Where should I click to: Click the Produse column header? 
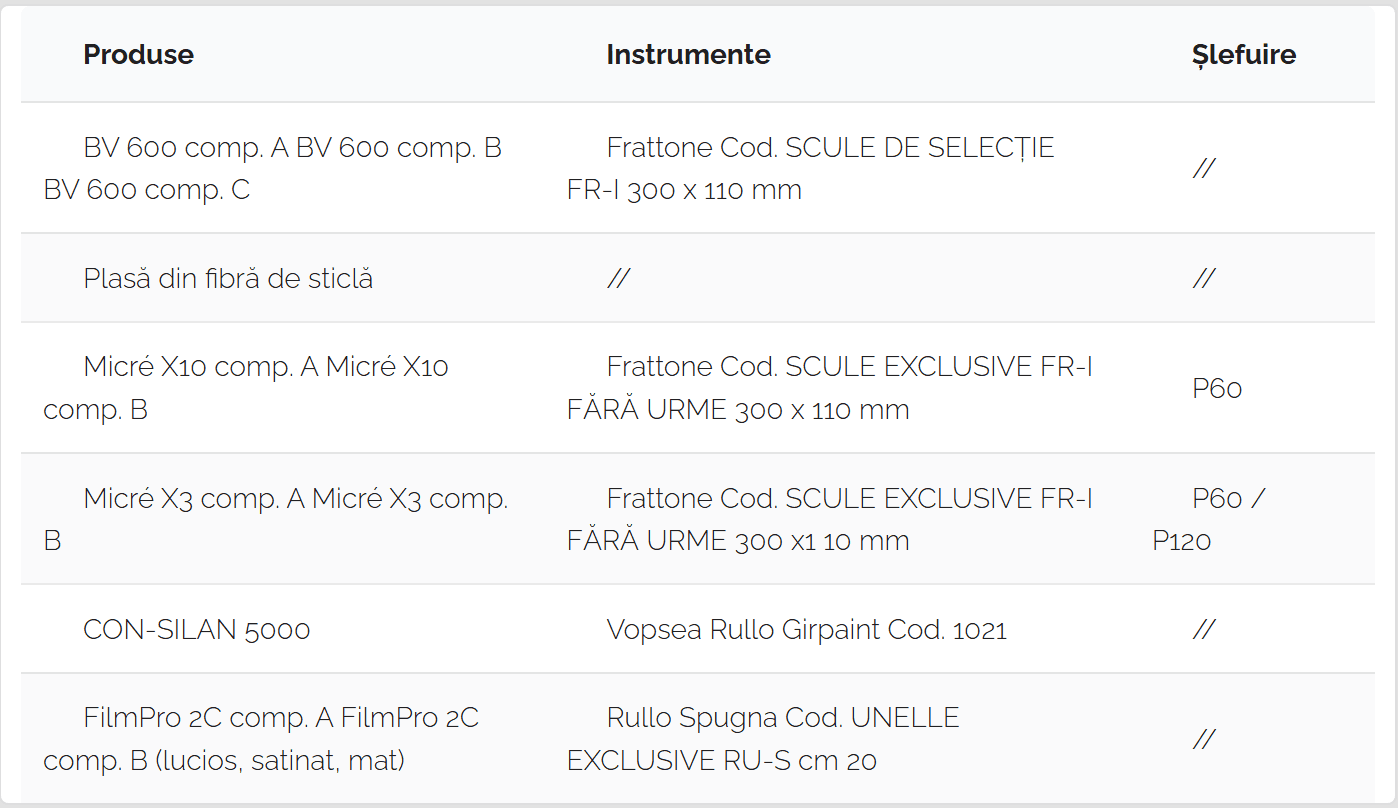[x=138, y=54]
